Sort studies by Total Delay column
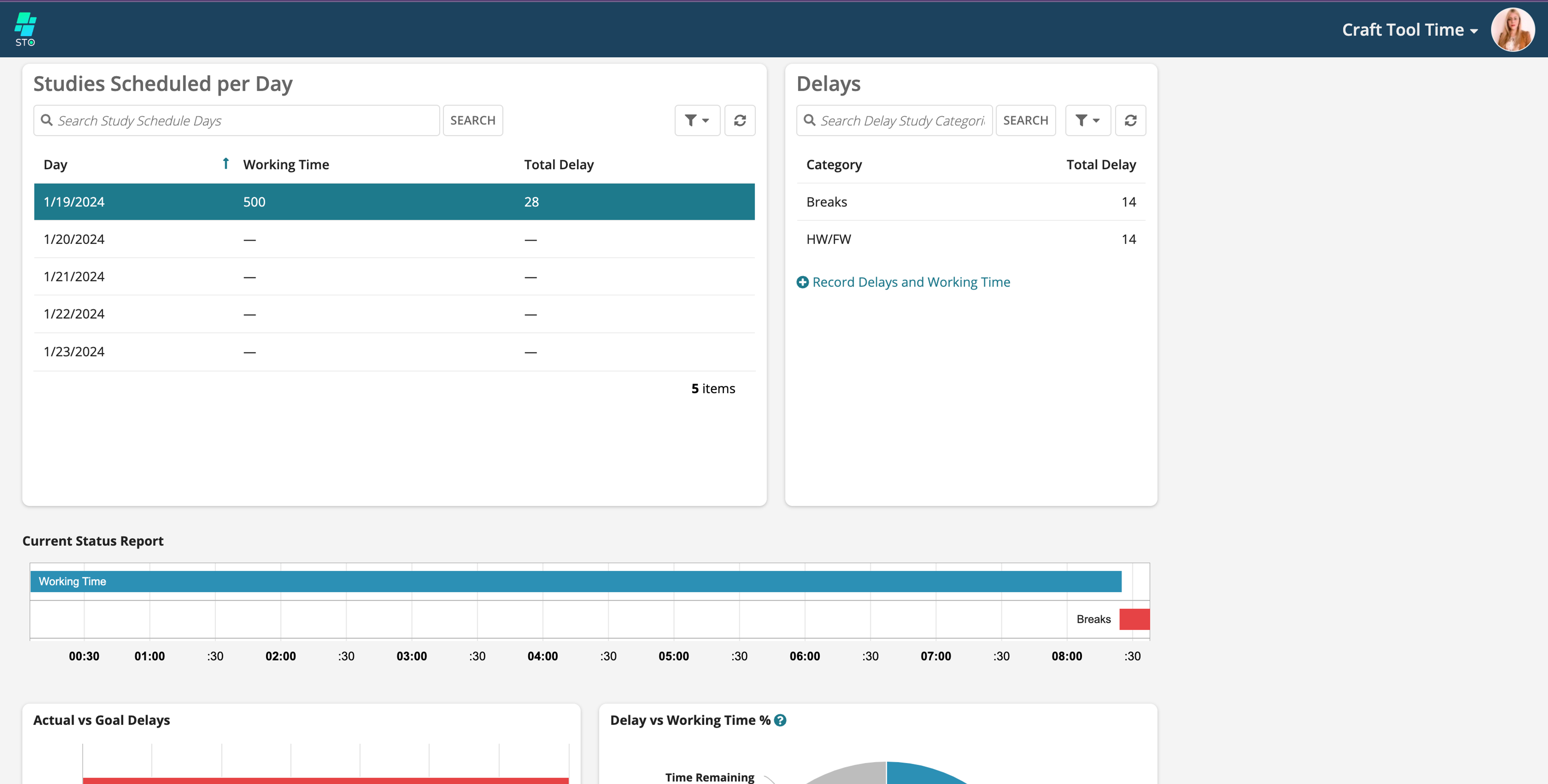Image resolution: width=1548 pixels, height=784 pixels. pyautogui.click(x=559, y=164)
